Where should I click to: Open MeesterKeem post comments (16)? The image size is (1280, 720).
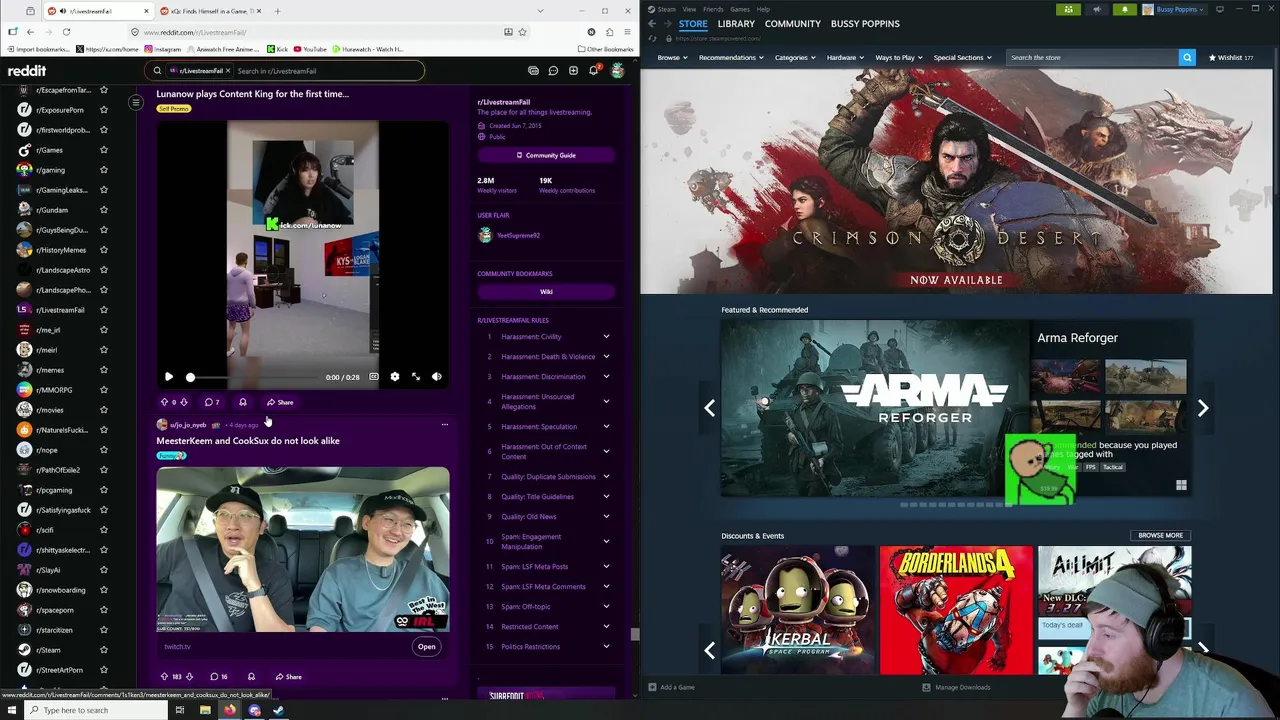218,677
